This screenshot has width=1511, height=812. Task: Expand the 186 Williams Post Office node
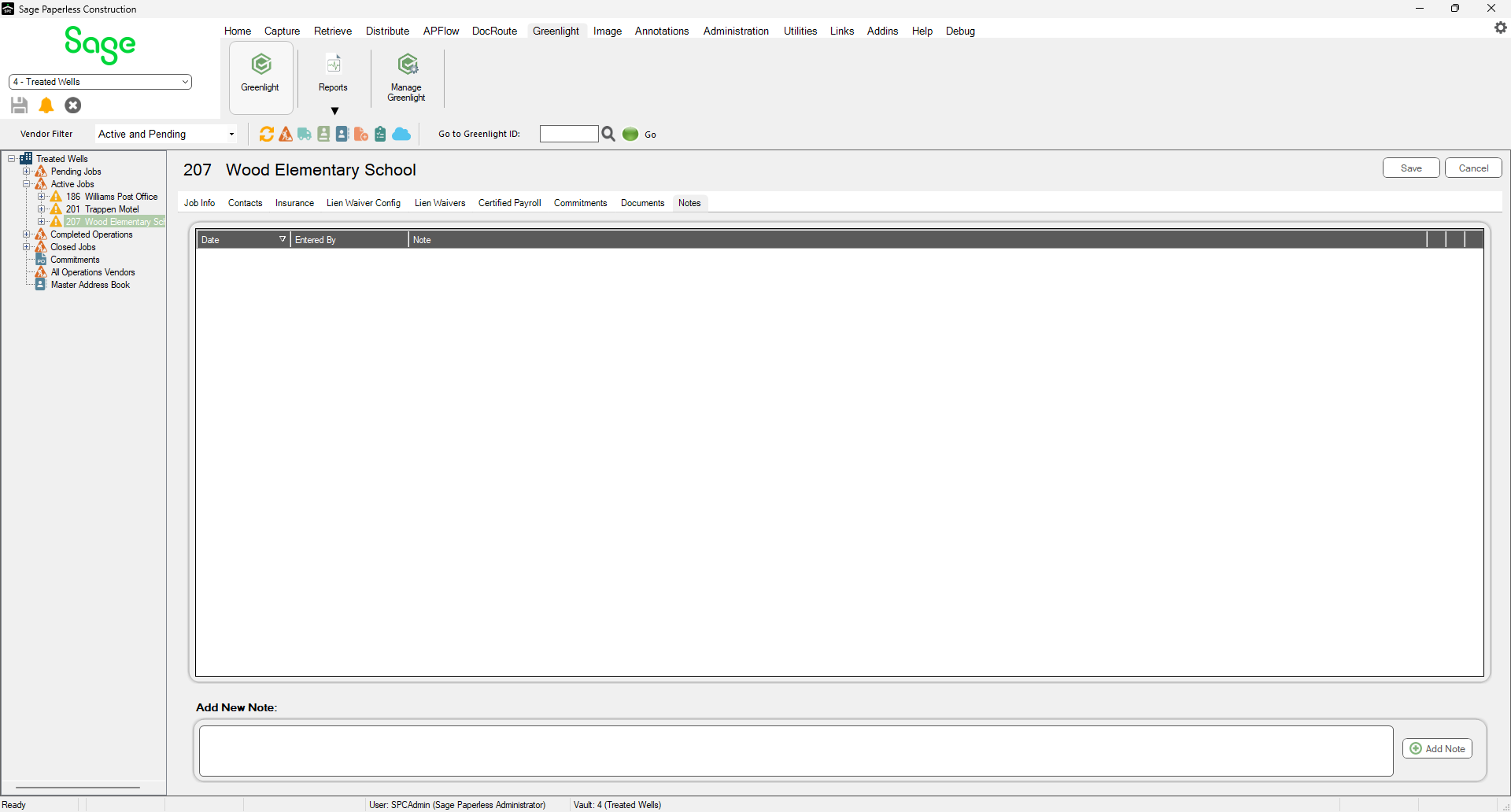click(x=41, y=196)
